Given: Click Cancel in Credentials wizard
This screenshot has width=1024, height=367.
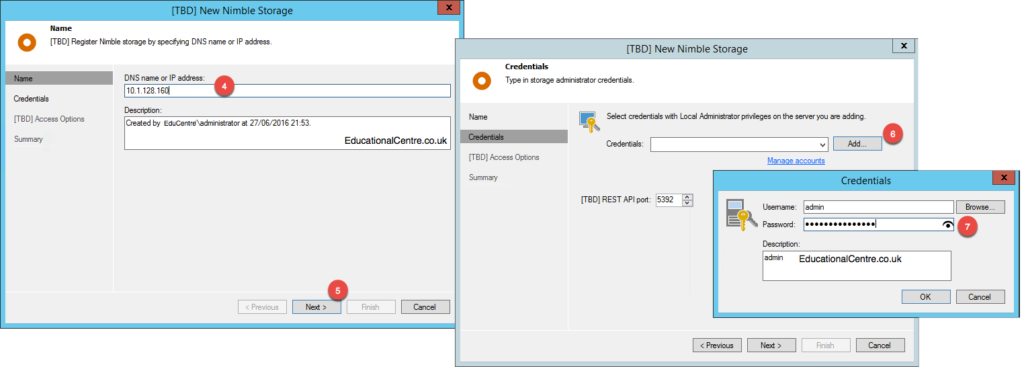Looking at the screenshot, I should 880,345.
